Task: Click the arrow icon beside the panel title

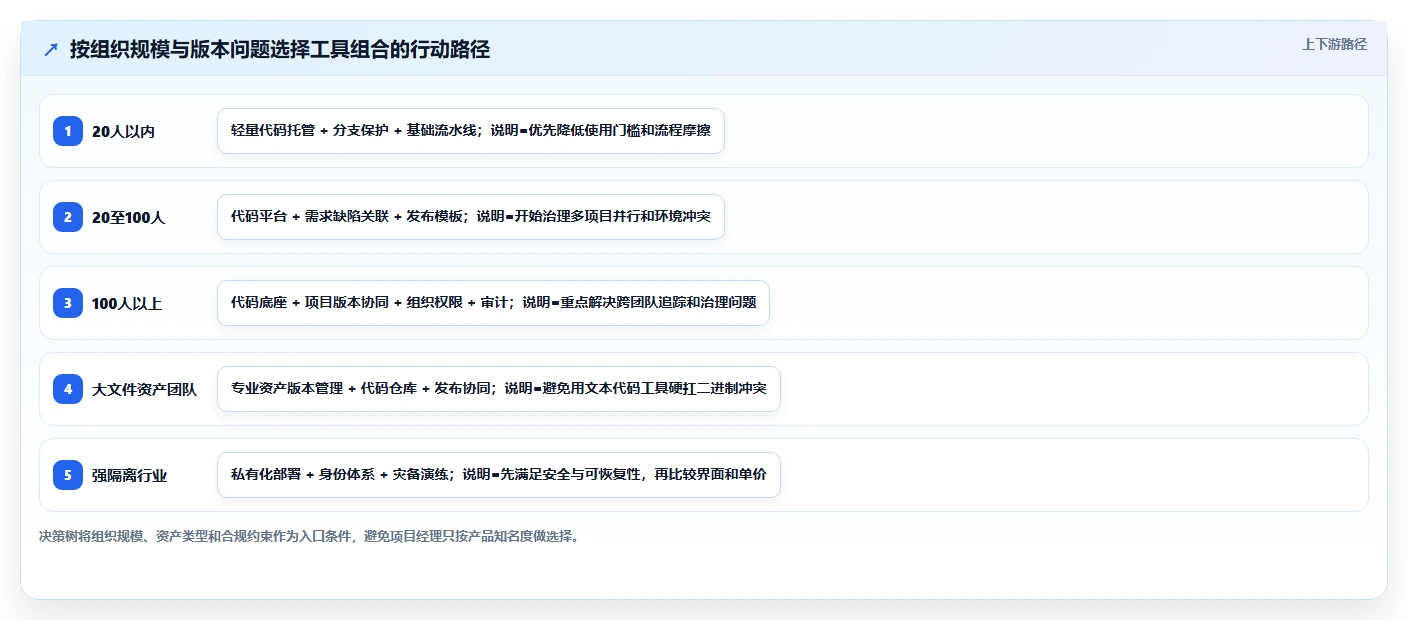Action: click(x=51, y=50)
